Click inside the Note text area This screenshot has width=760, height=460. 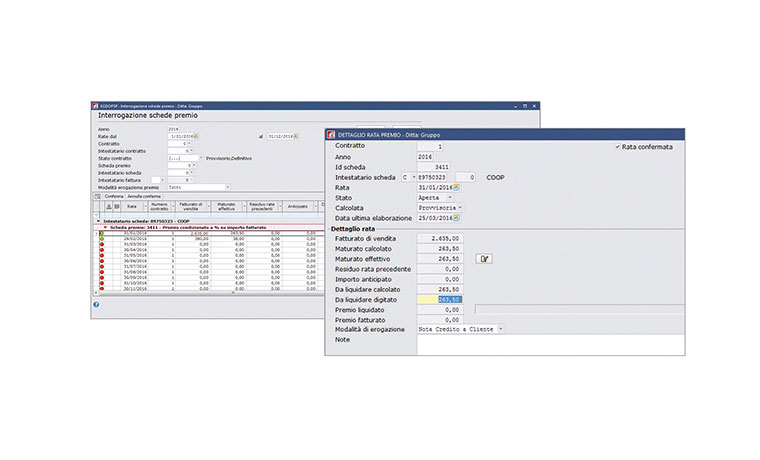tap(550, 344)
